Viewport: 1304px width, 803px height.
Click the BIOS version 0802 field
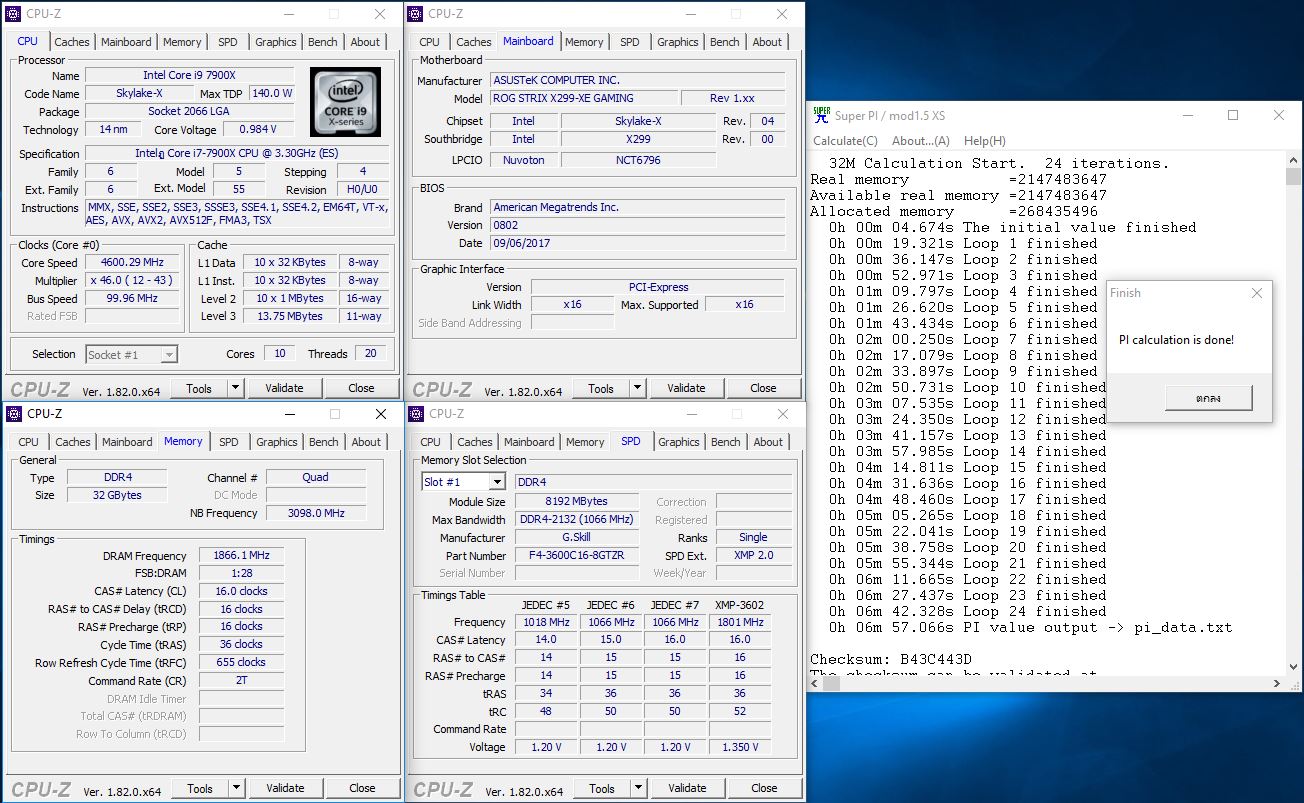pos(637,226)
